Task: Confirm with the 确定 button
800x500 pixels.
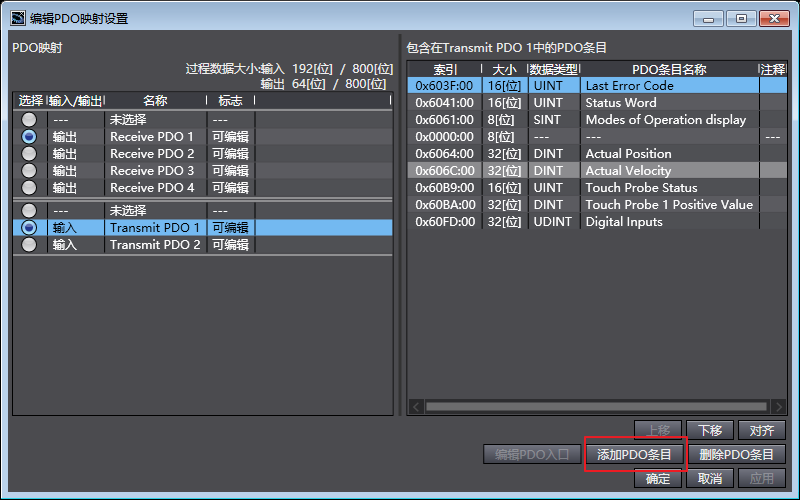Action: pyautogui.click(x=658, y=479)
